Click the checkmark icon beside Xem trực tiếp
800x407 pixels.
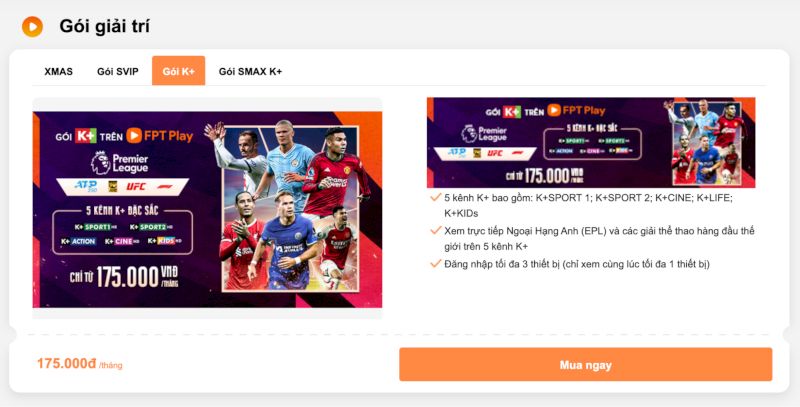pyautogui.click(x=435, y=231)
